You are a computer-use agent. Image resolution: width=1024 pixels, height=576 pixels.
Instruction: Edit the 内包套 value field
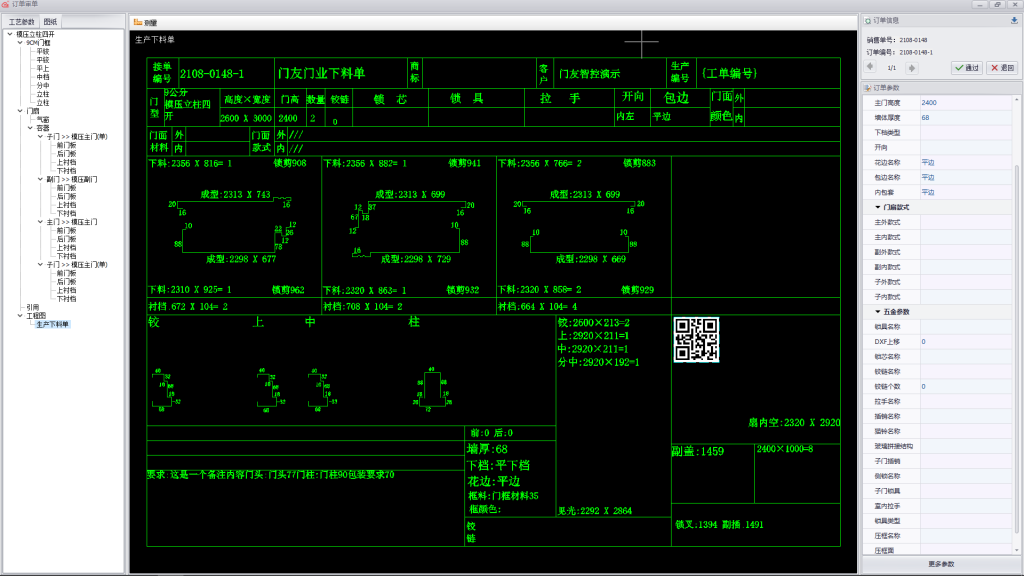[967, 193]
